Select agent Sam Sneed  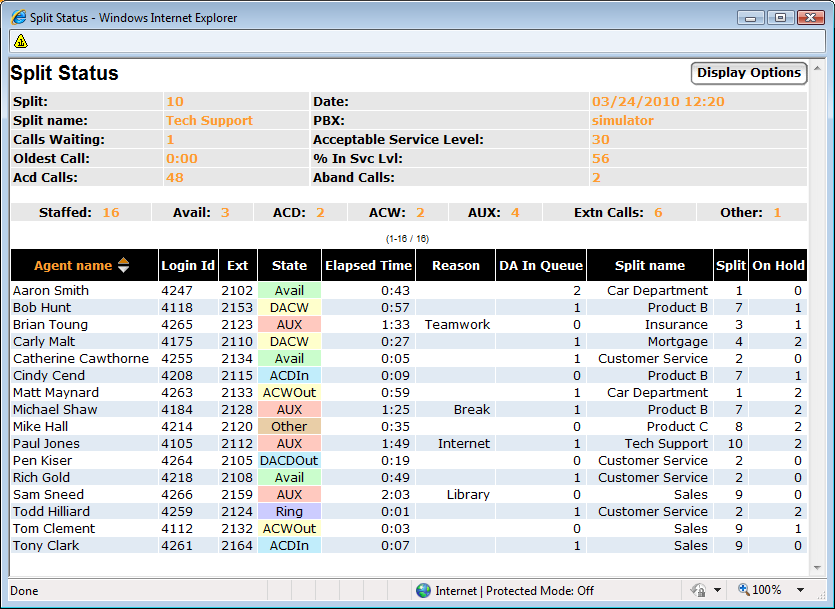coord(48,495)
